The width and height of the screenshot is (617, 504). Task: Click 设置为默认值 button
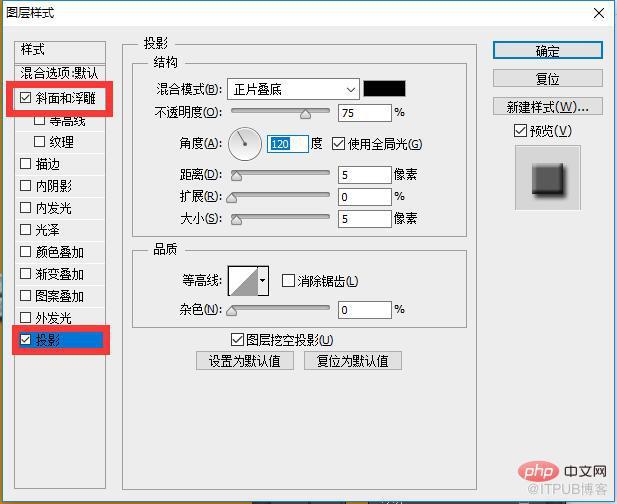pos(245,361)
